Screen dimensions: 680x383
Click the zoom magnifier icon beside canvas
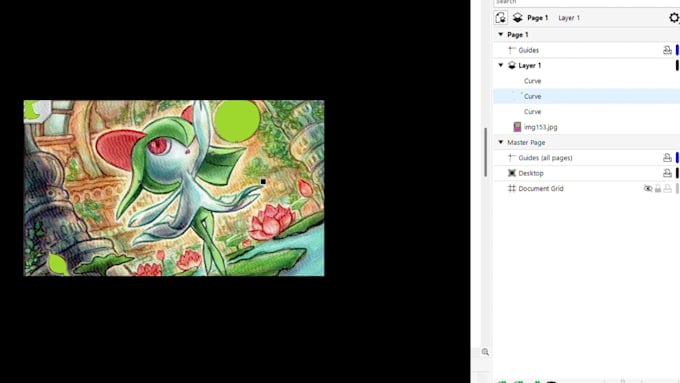(x=485, y=352)
